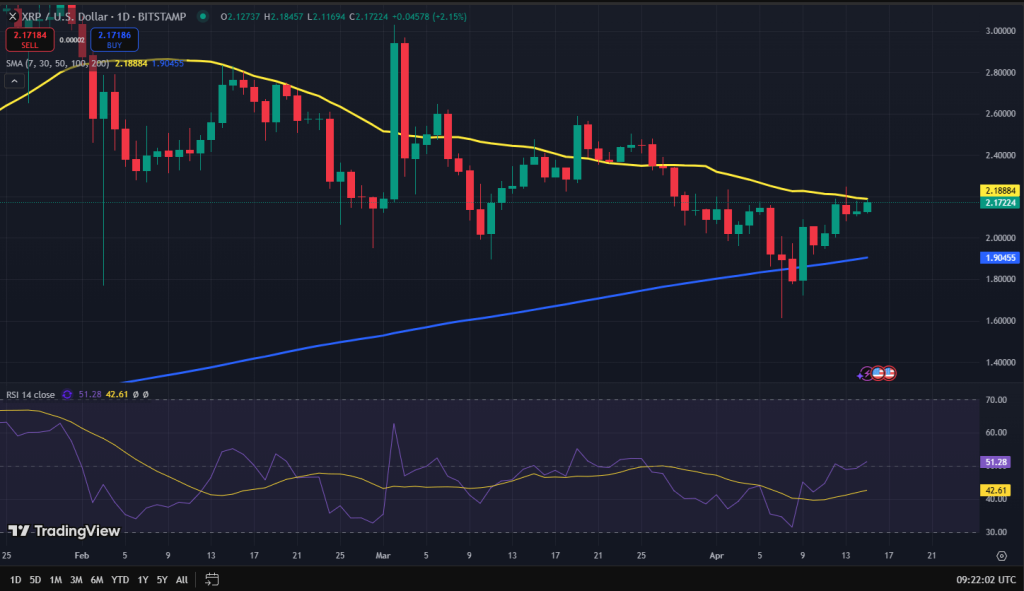1024x591 pixels.
Task: Select the 1D time range
Action: (x=16, y=579)
